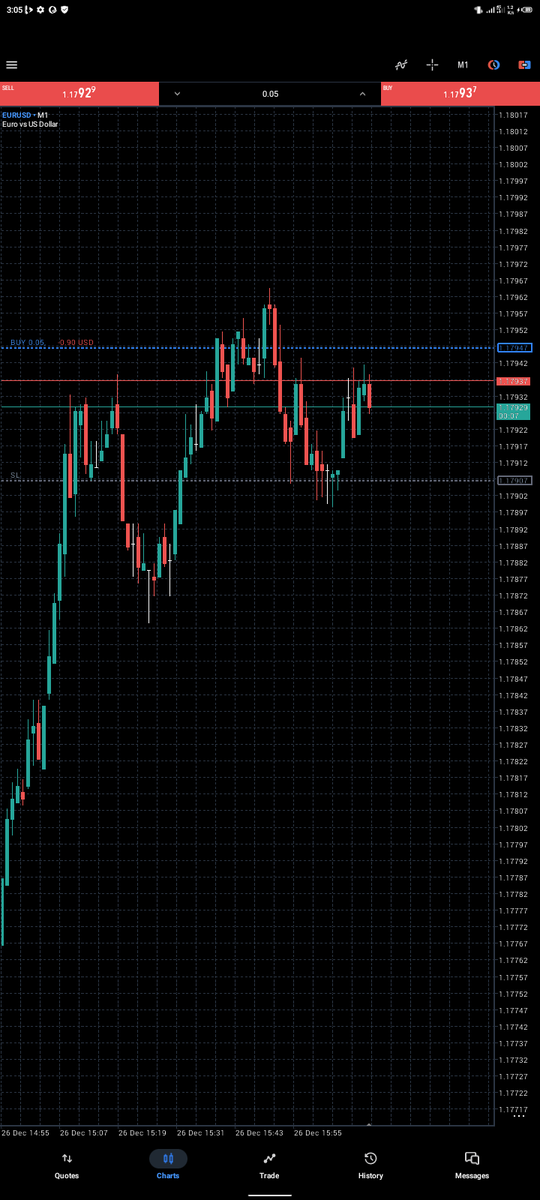This screenshot has height=1200, width=540.
Task: Decrease lot volume with down chevron
Action: [177, 93]
